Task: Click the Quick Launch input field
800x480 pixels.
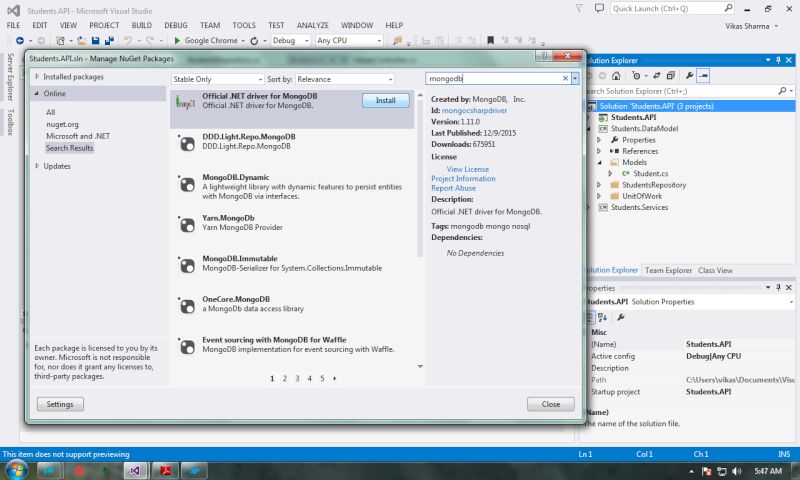Action: [666, 8]
